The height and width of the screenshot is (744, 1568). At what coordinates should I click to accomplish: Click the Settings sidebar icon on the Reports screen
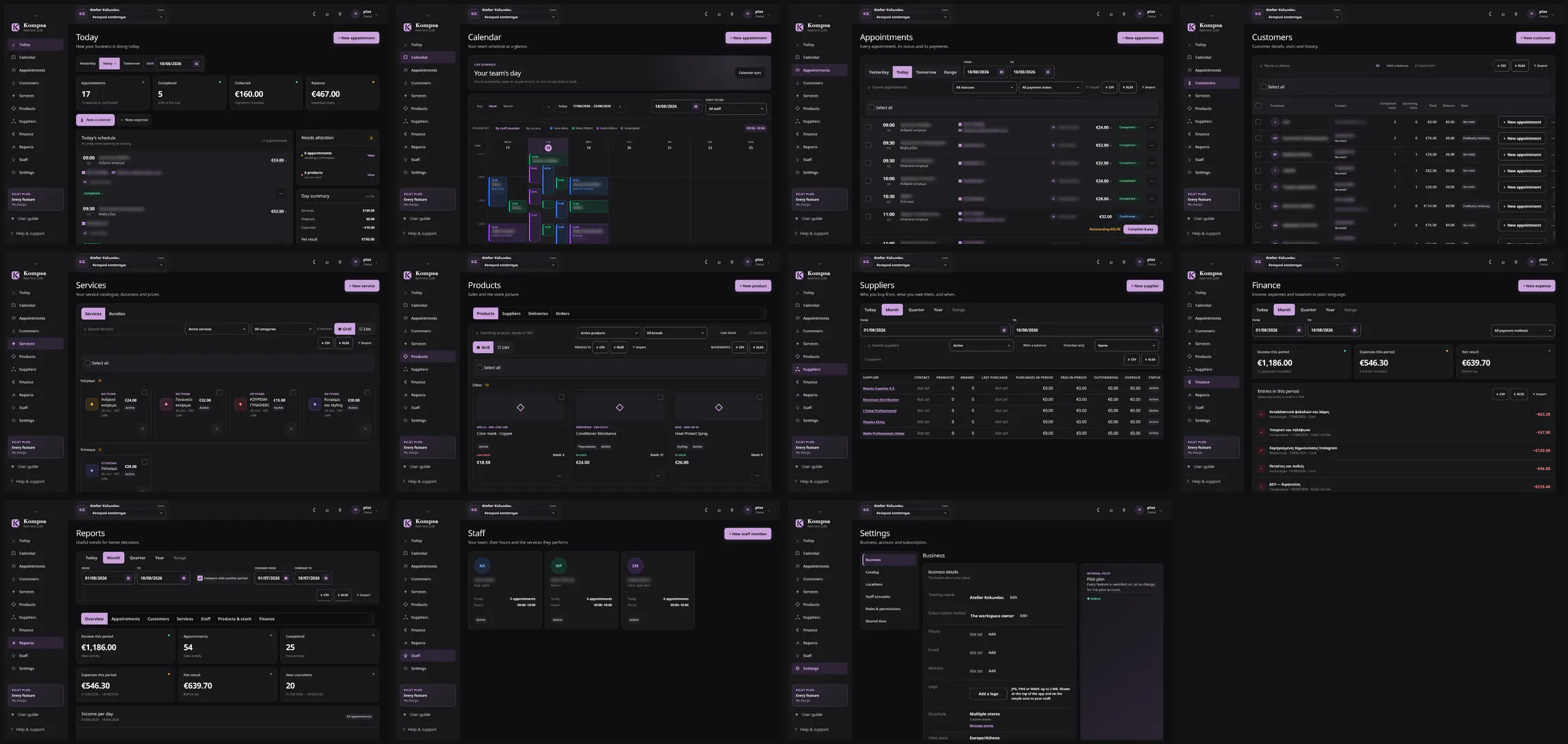click(x=14, y=669)
